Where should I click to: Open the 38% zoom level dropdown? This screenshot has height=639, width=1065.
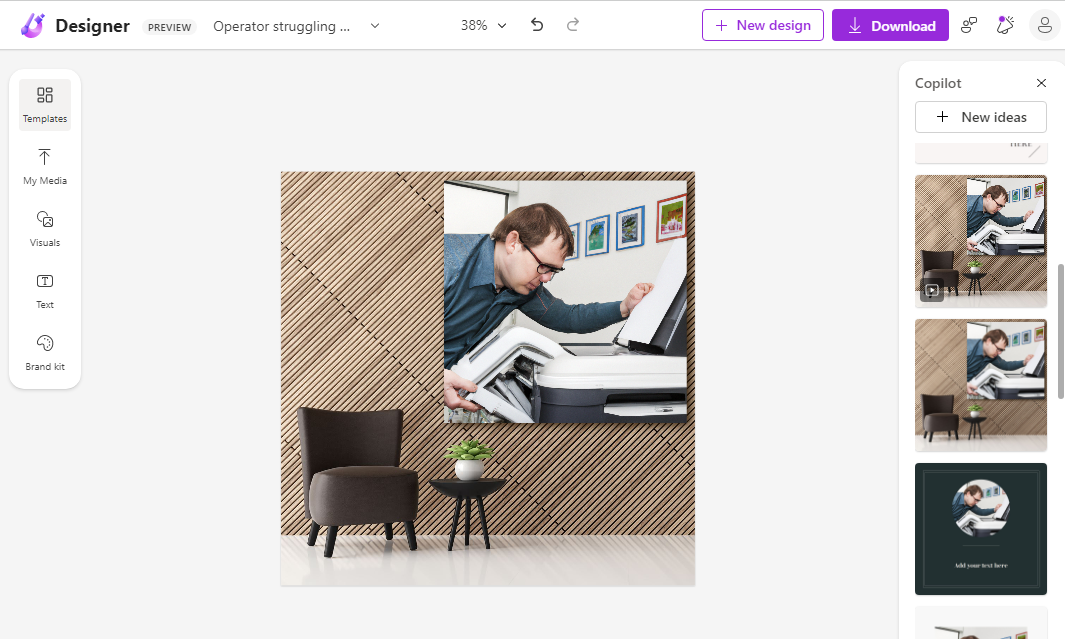[484, 25]
